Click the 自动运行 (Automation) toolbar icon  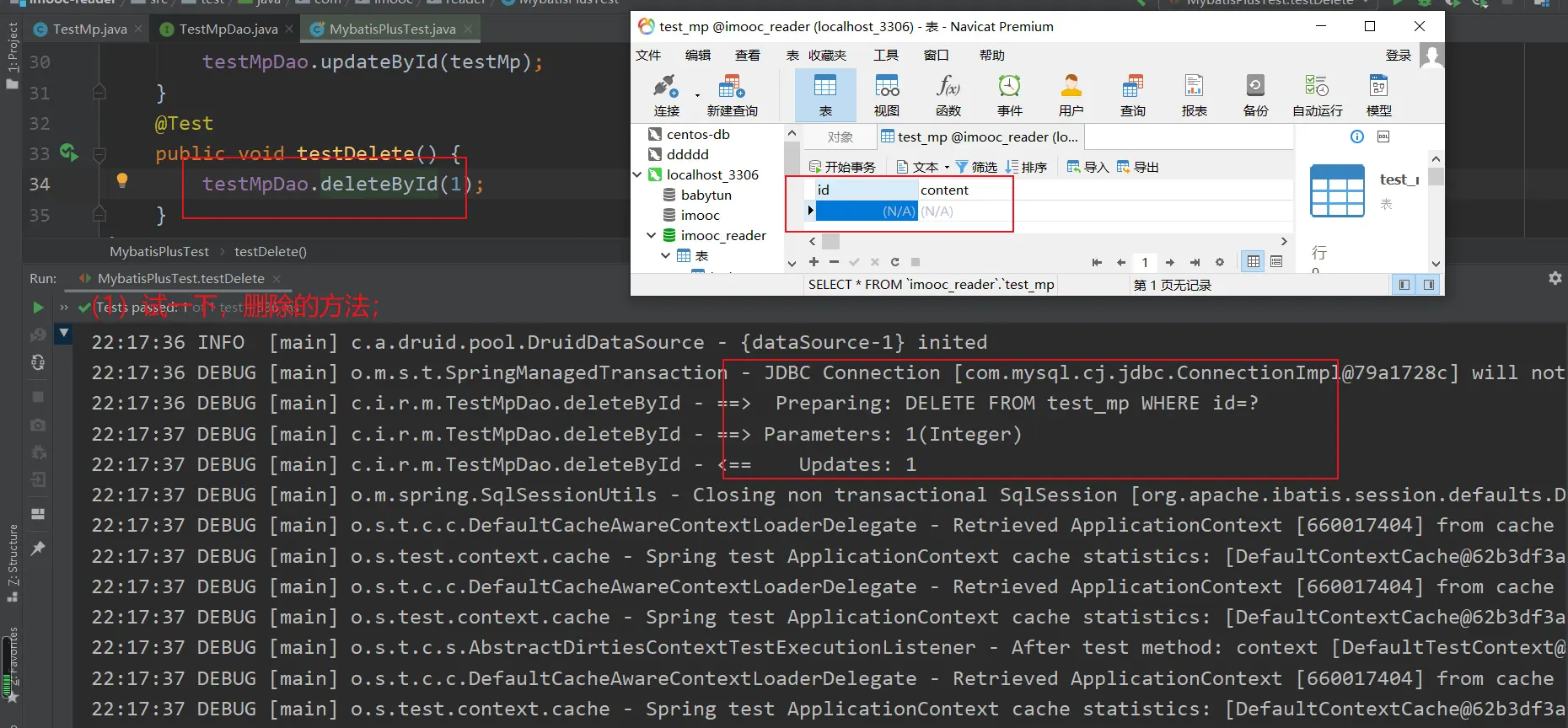1317,95
